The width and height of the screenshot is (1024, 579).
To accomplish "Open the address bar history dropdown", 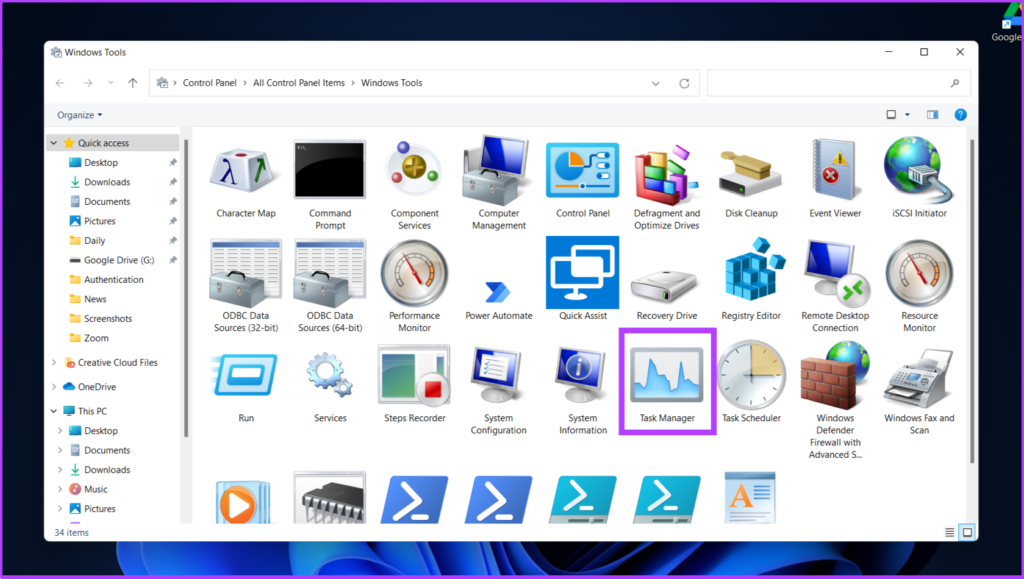I will pos(655,83).
